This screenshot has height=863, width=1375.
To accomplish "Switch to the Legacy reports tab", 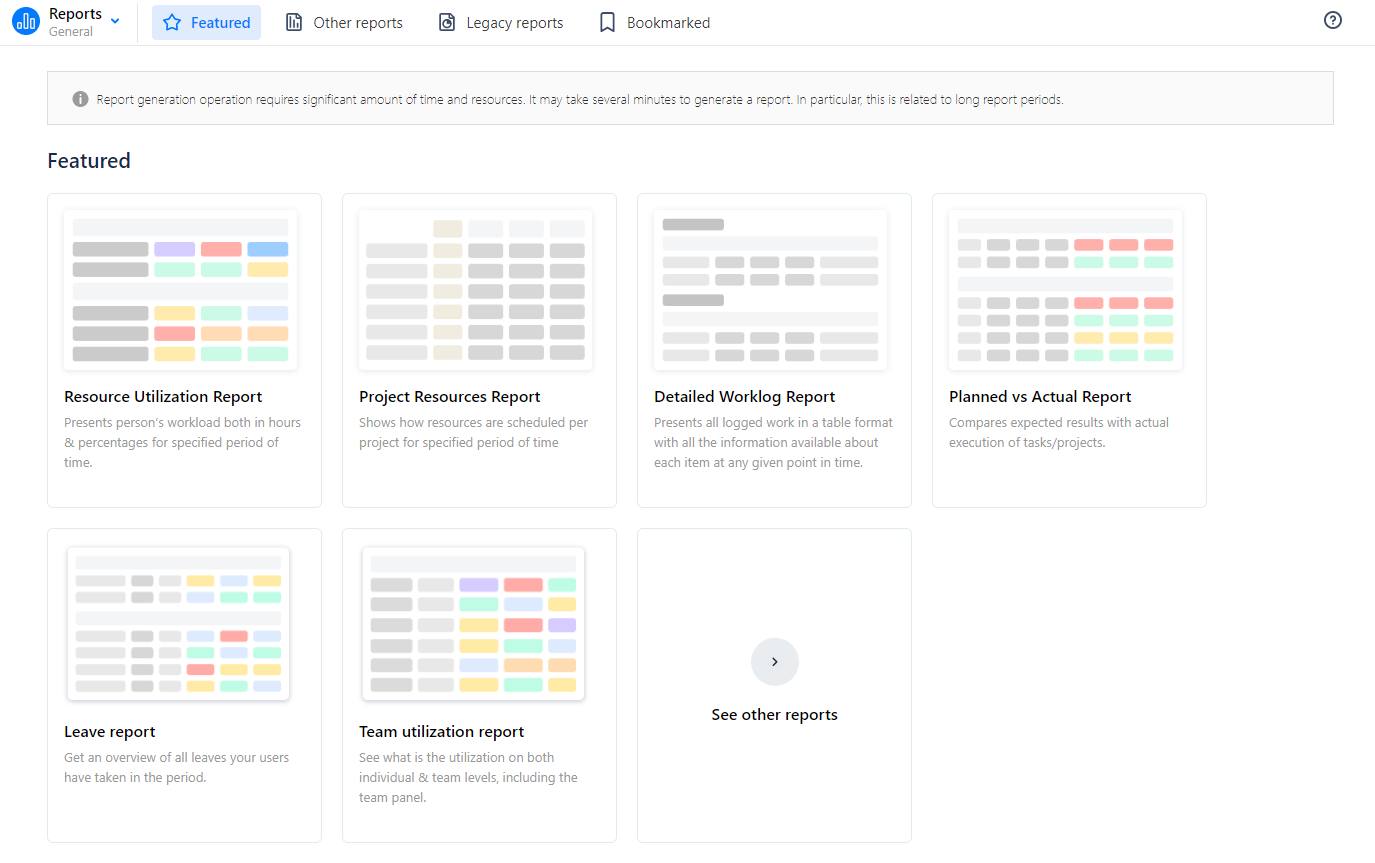I will (x=500, y=21).
